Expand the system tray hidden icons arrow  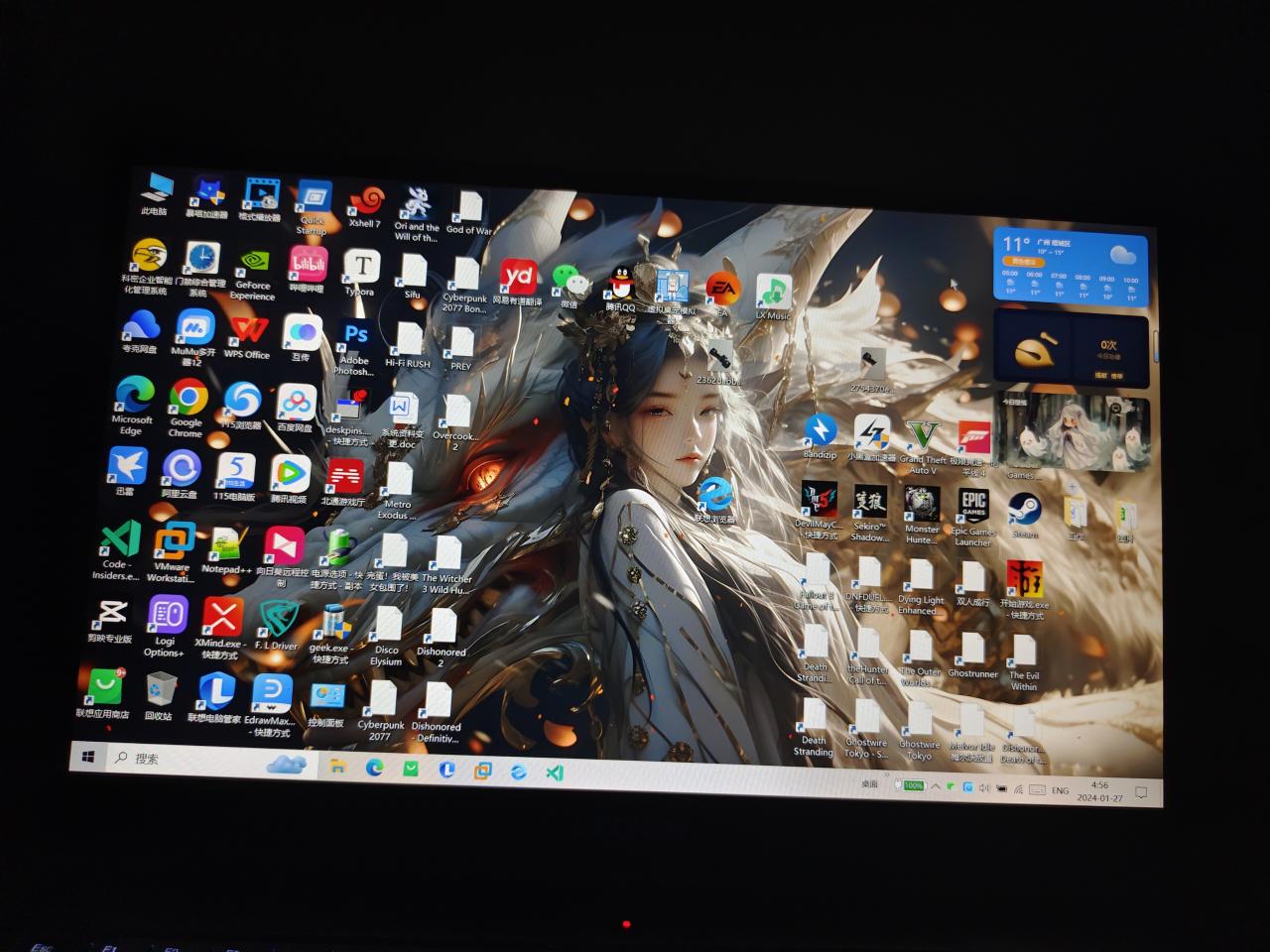point(936,786)
